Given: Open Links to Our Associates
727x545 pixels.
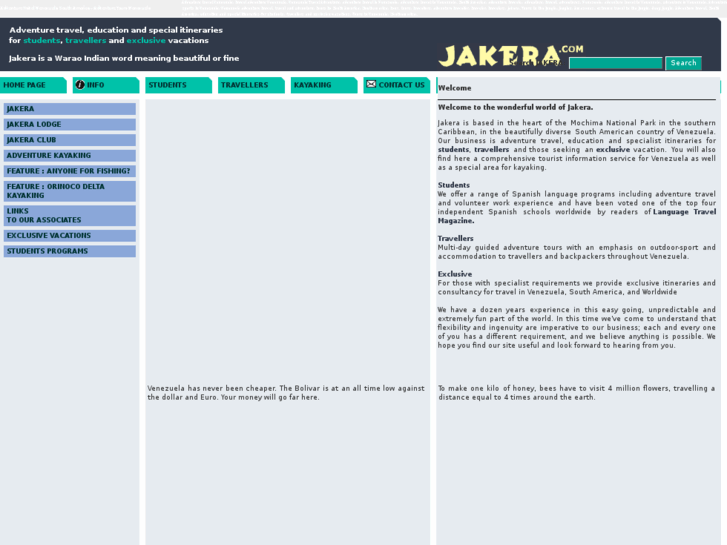Looking at the screenshot, I should point(70,216).
